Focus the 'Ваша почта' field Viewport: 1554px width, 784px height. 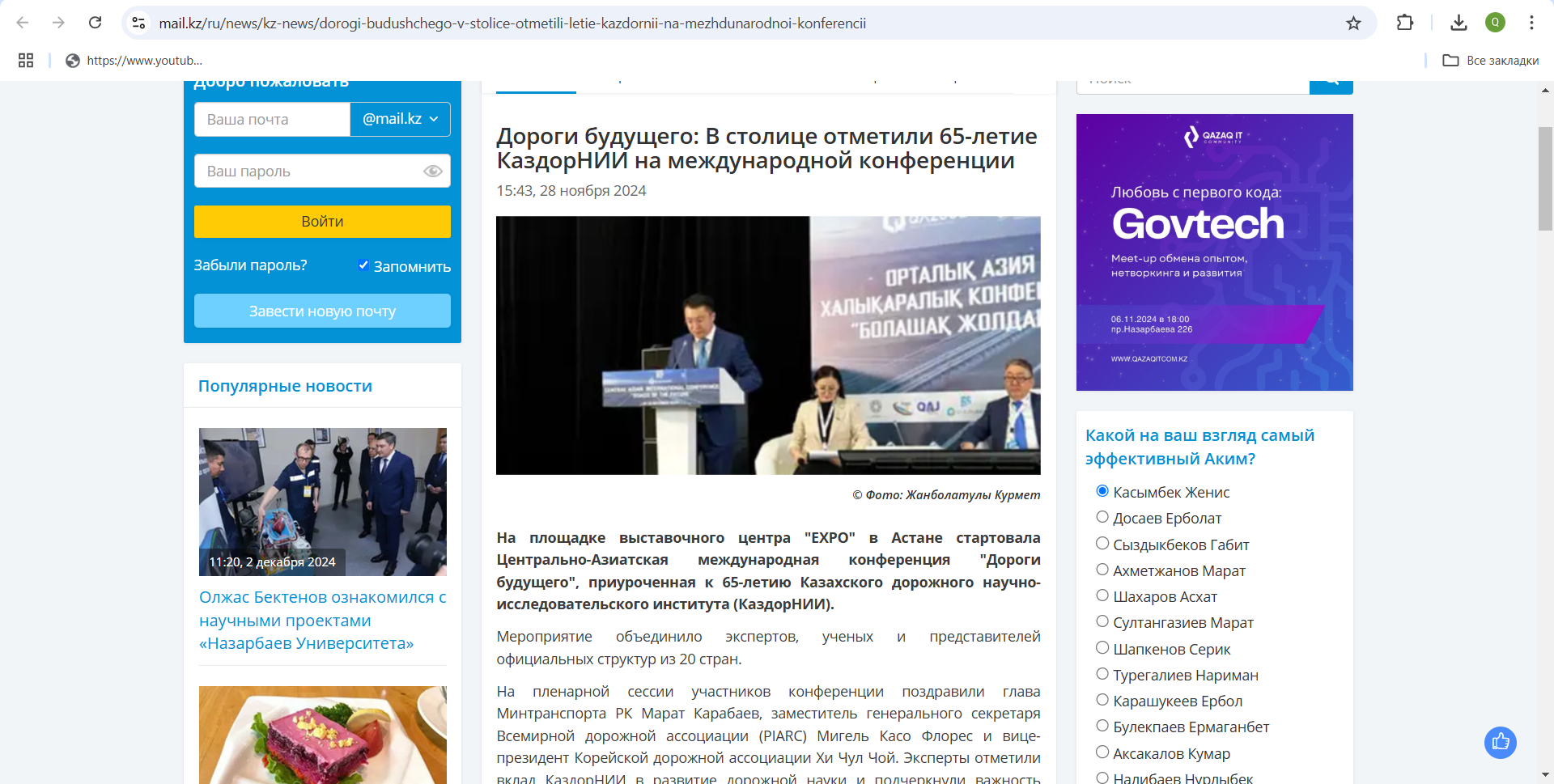[x=272, y=119]
